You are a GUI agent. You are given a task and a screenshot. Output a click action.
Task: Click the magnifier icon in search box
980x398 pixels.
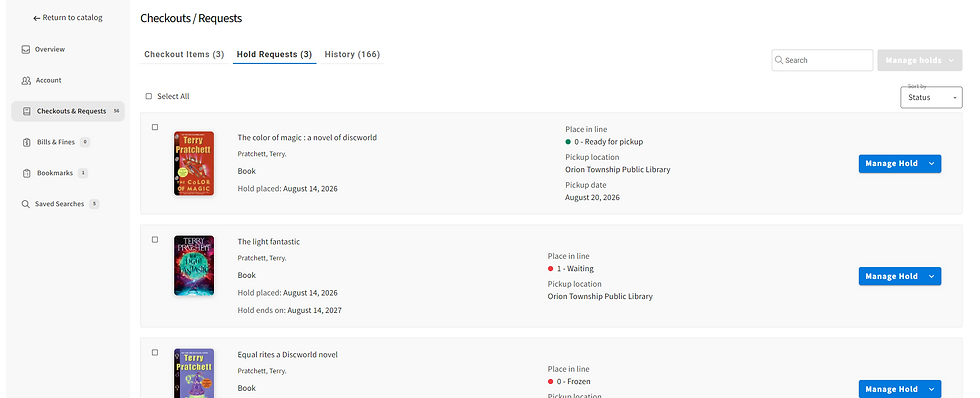tap(779, 60)
